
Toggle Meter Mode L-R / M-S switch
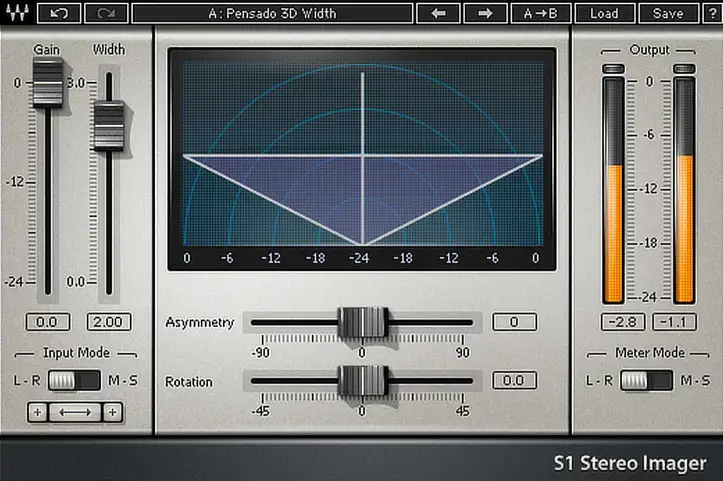[646, 380]
